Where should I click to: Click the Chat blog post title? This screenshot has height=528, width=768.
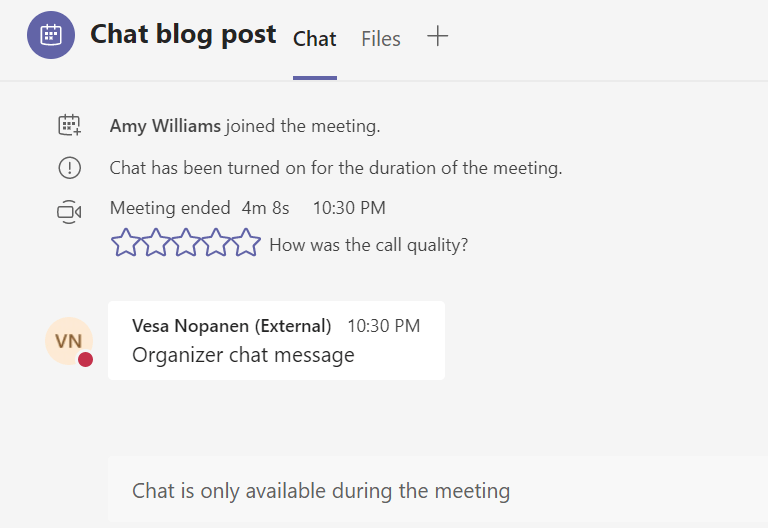tap(183, 34)
